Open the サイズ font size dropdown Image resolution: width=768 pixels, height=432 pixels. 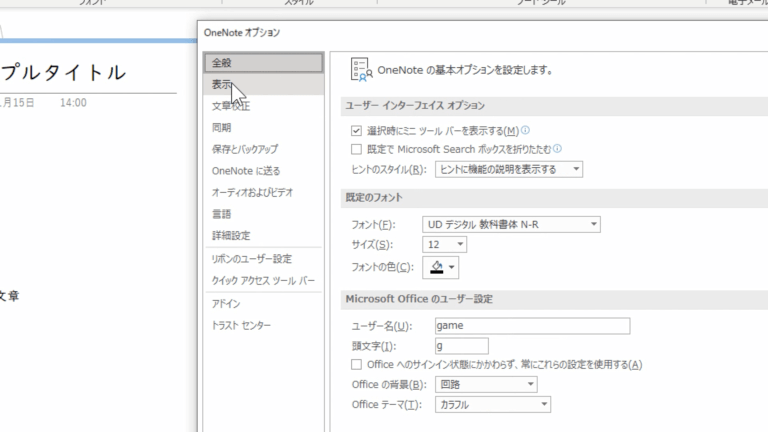pos(444,244)
